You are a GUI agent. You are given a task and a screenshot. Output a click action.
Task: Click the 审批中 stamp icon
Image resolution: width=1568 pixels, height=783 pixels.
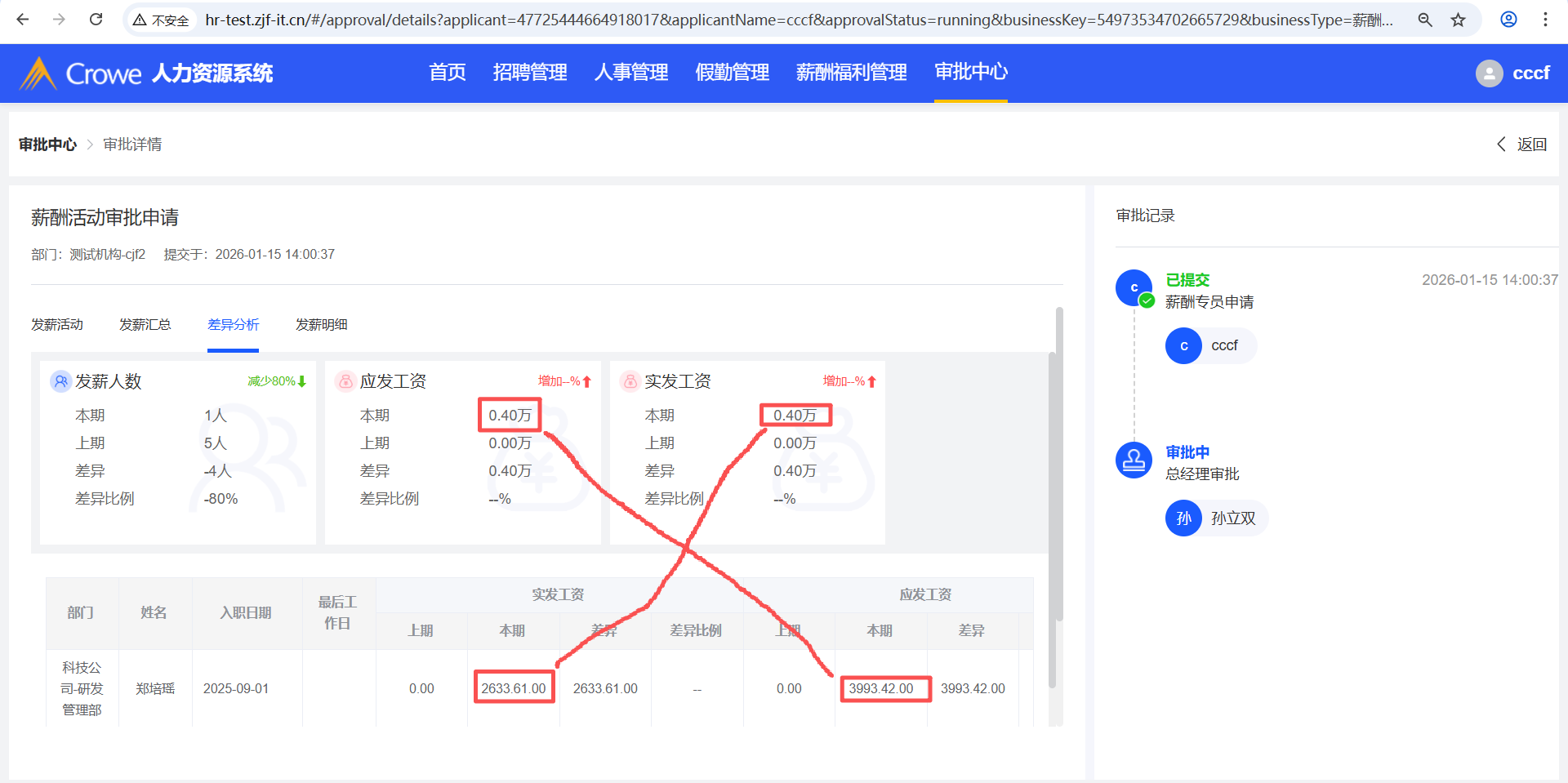coord(1134,460)
